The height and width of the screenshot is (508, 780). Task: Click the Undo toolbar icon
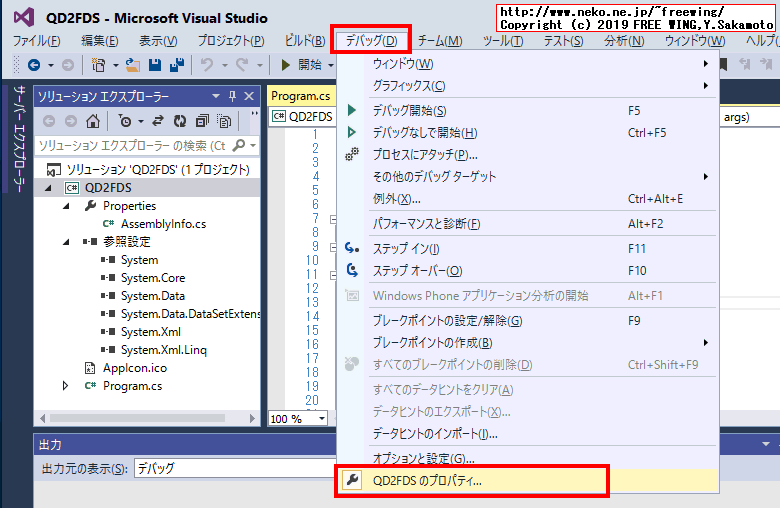(207, 65)
